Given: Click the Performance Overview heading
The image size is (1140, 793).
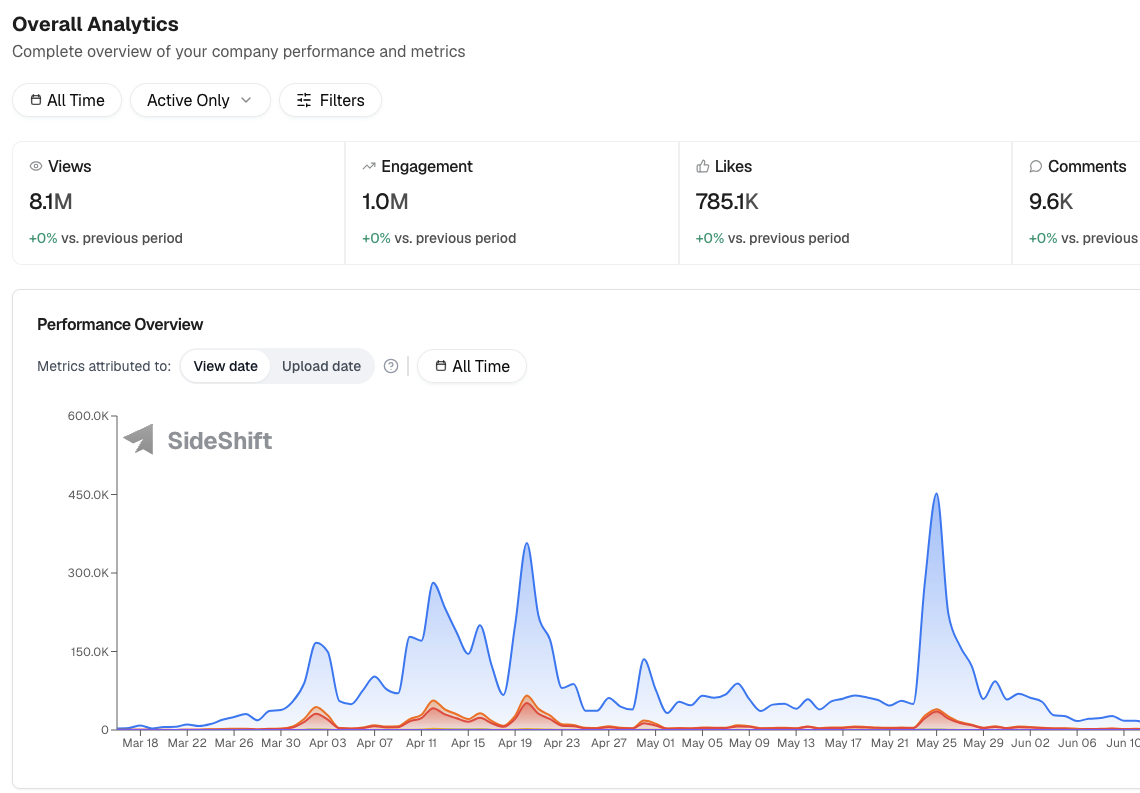Looking at the screenshot, I should (120, 324).
